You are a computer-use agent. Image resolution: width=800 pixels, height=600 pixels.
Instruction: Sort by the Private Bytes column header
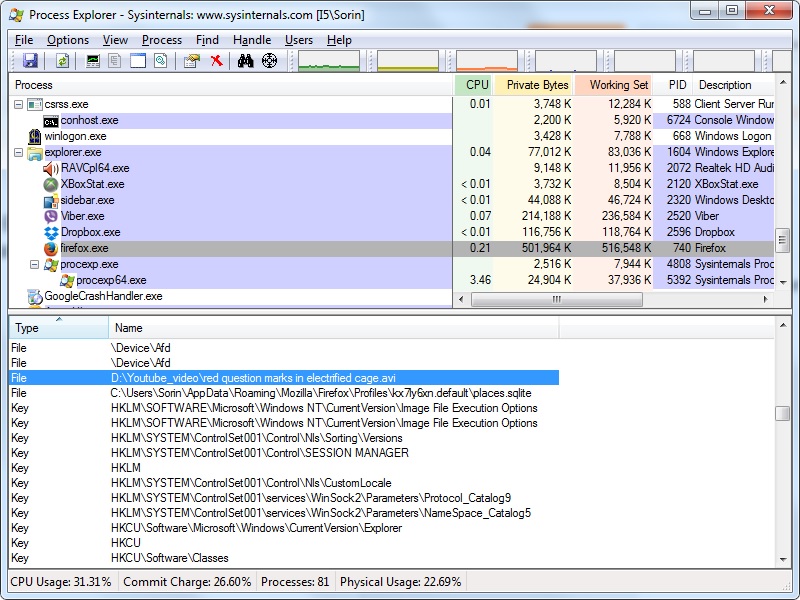(x=533, y=85)
